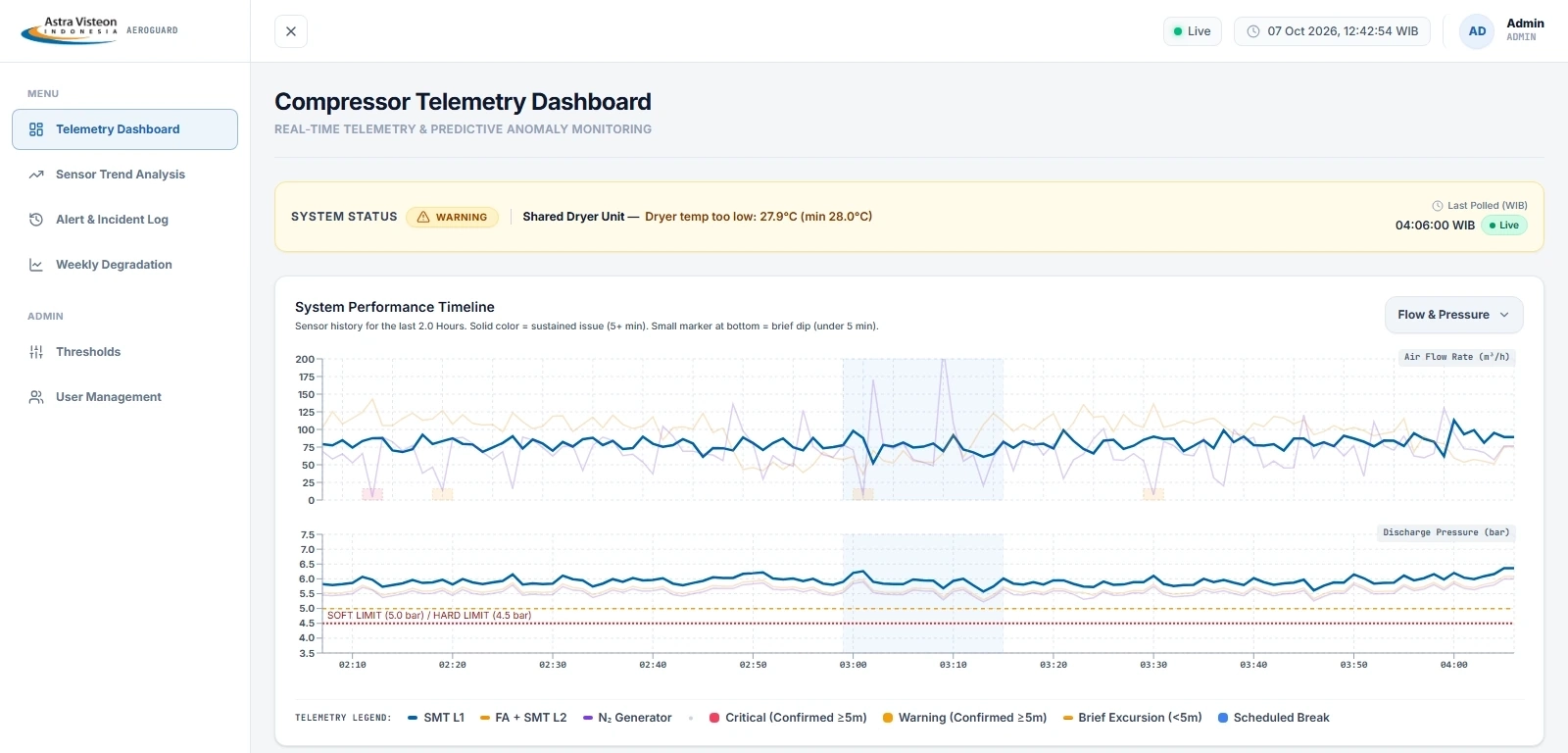This screenshot has width=1568, height=753.
Task: Click the 02:10 time axis marker
Action: point(352,665)
